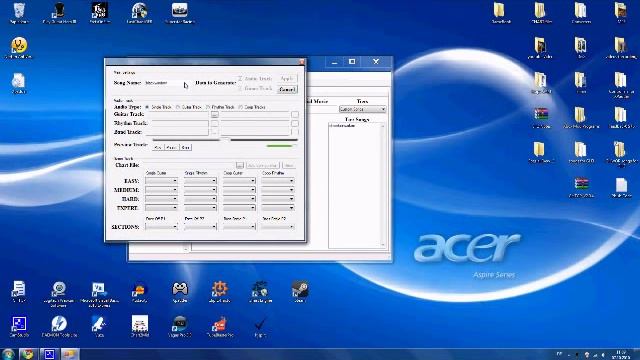Viewport: 640px width, 360px height.
Task: Click the Cancel button
Action: coord(287,89)
